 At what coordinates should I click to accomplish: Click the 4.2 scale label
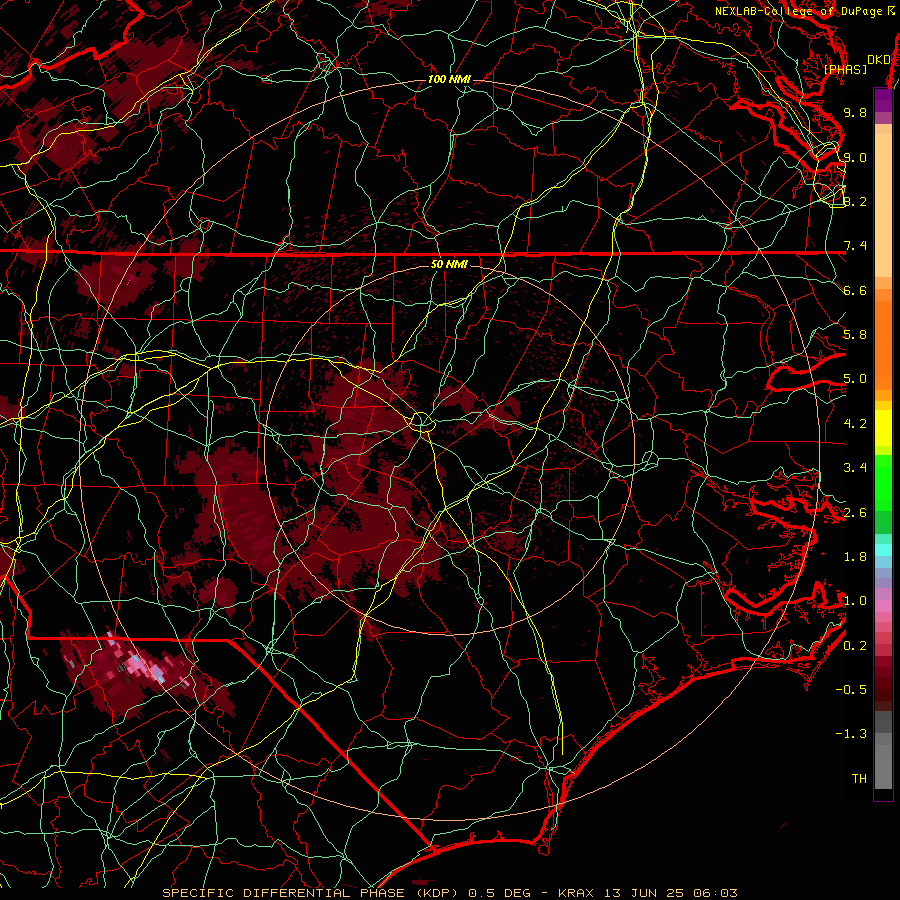(x=855, y=424)
